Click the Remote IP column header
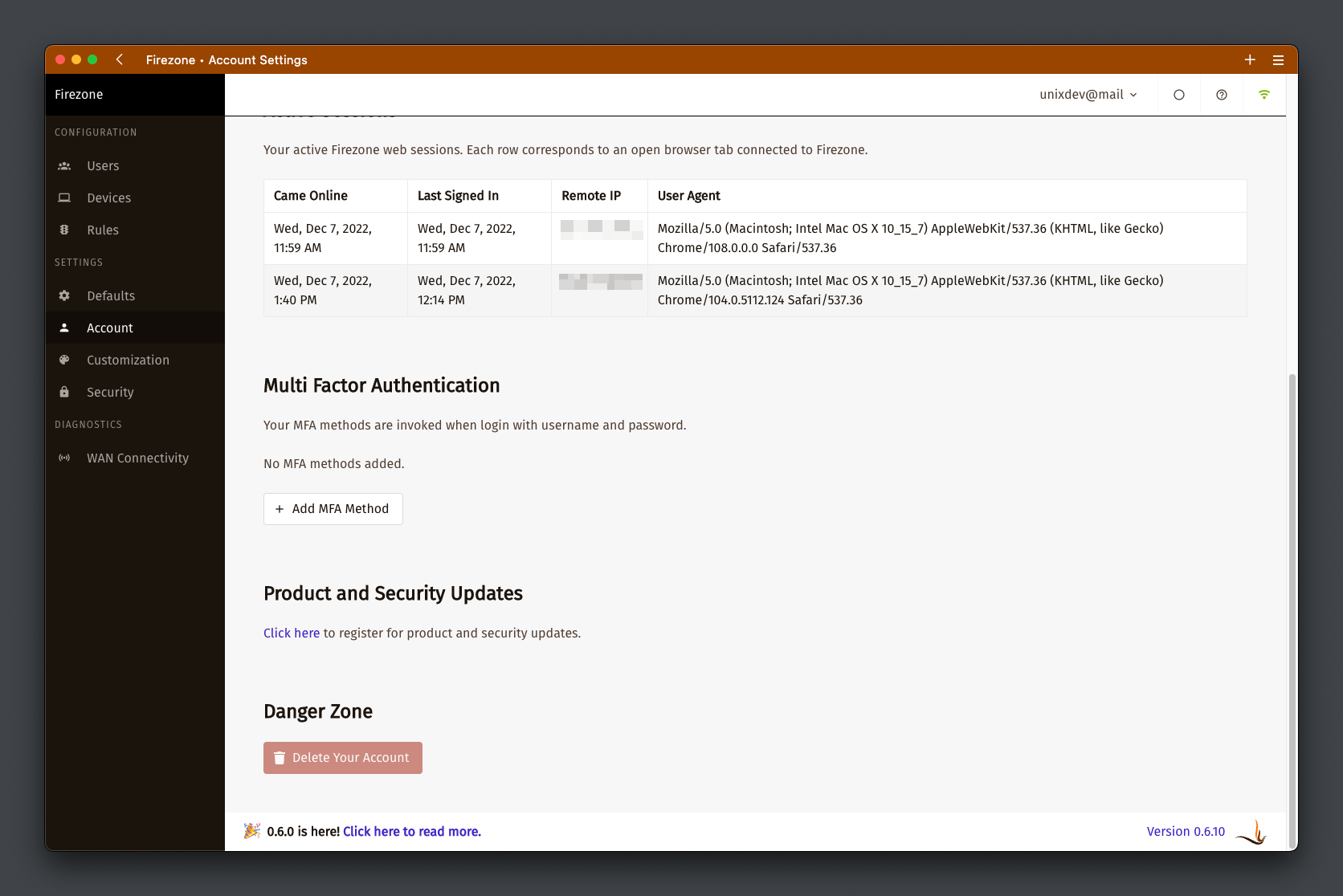The width and height of the screenshot is (1343, 896). (599, 196)
